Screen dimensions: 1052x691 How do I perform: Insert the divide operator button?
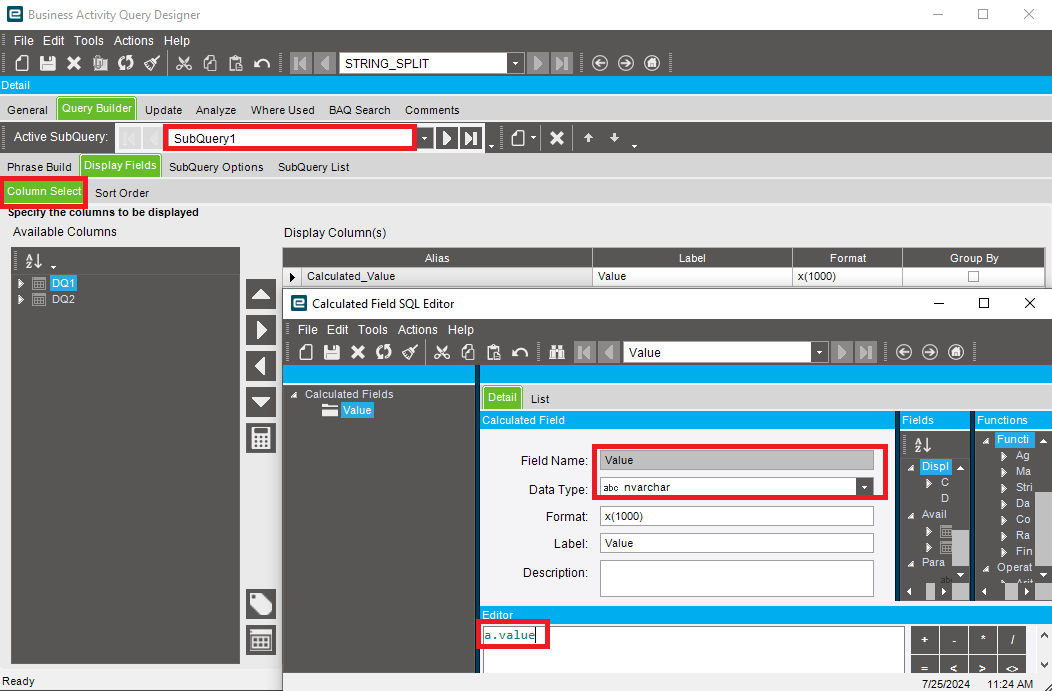(x=1012, y=640)
